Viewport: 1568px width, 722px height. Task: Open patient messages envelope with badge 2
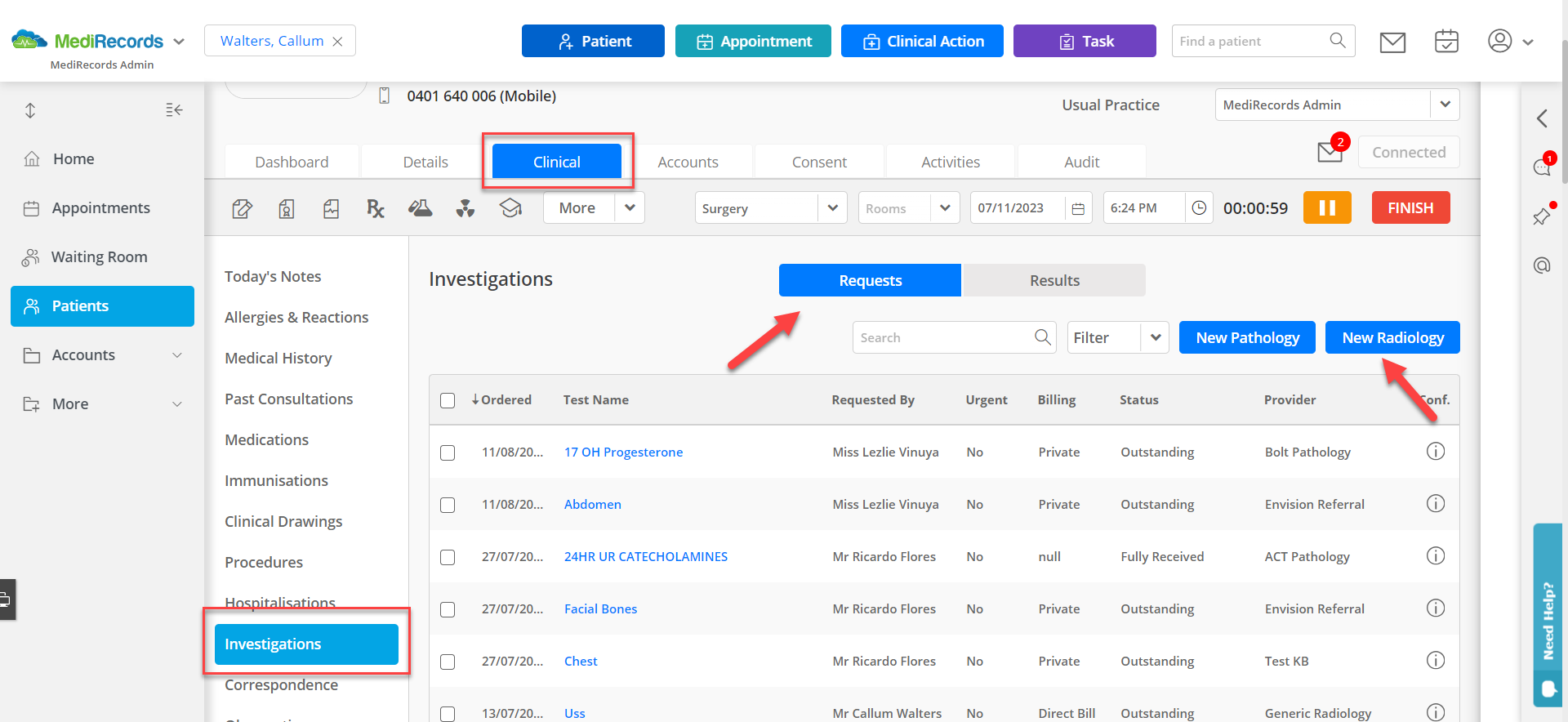[x=1330, y=152]
